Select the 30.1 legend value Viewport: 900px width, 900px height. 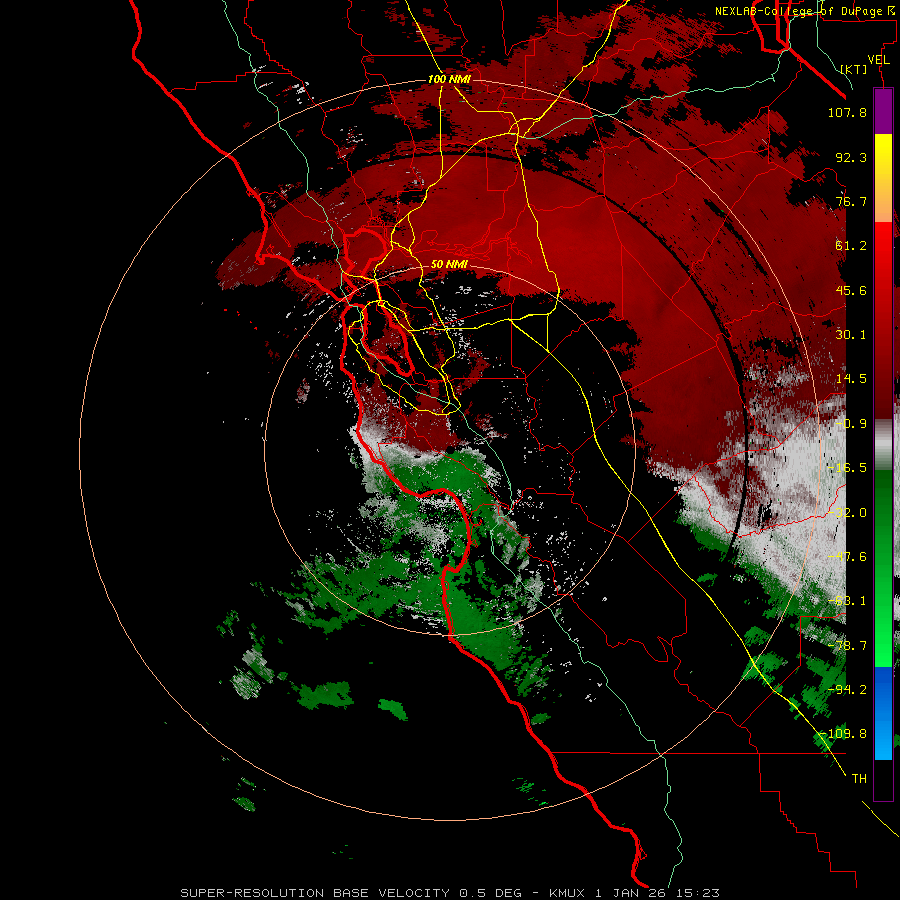(x=851, y=335)
